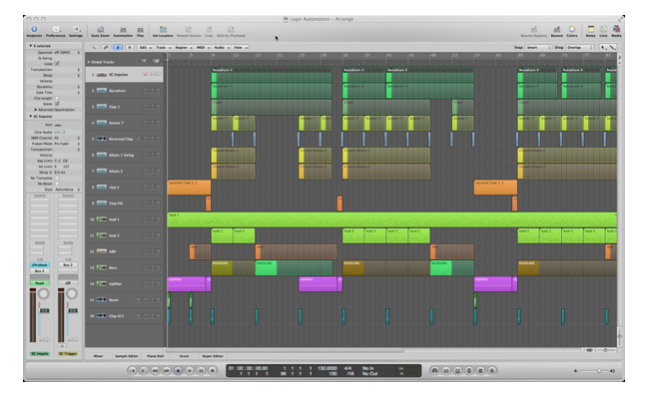Screen dimensions: 660x403
Task: Click the Play transport button
Action: [189, 371]
